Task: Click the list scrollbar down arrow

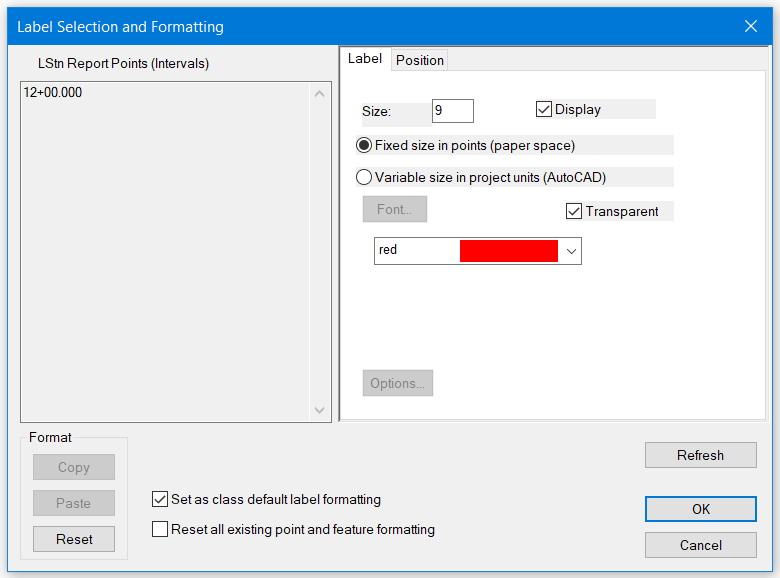Action: pos(320,410)
